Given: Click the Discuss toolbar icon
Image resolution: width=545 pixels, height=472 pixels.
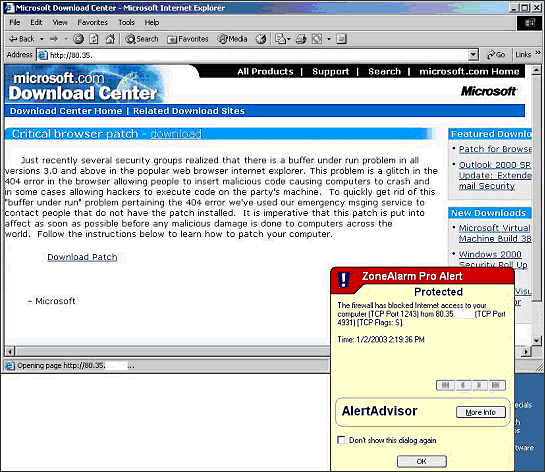Looking at the screenshot, I should point(341,39).
